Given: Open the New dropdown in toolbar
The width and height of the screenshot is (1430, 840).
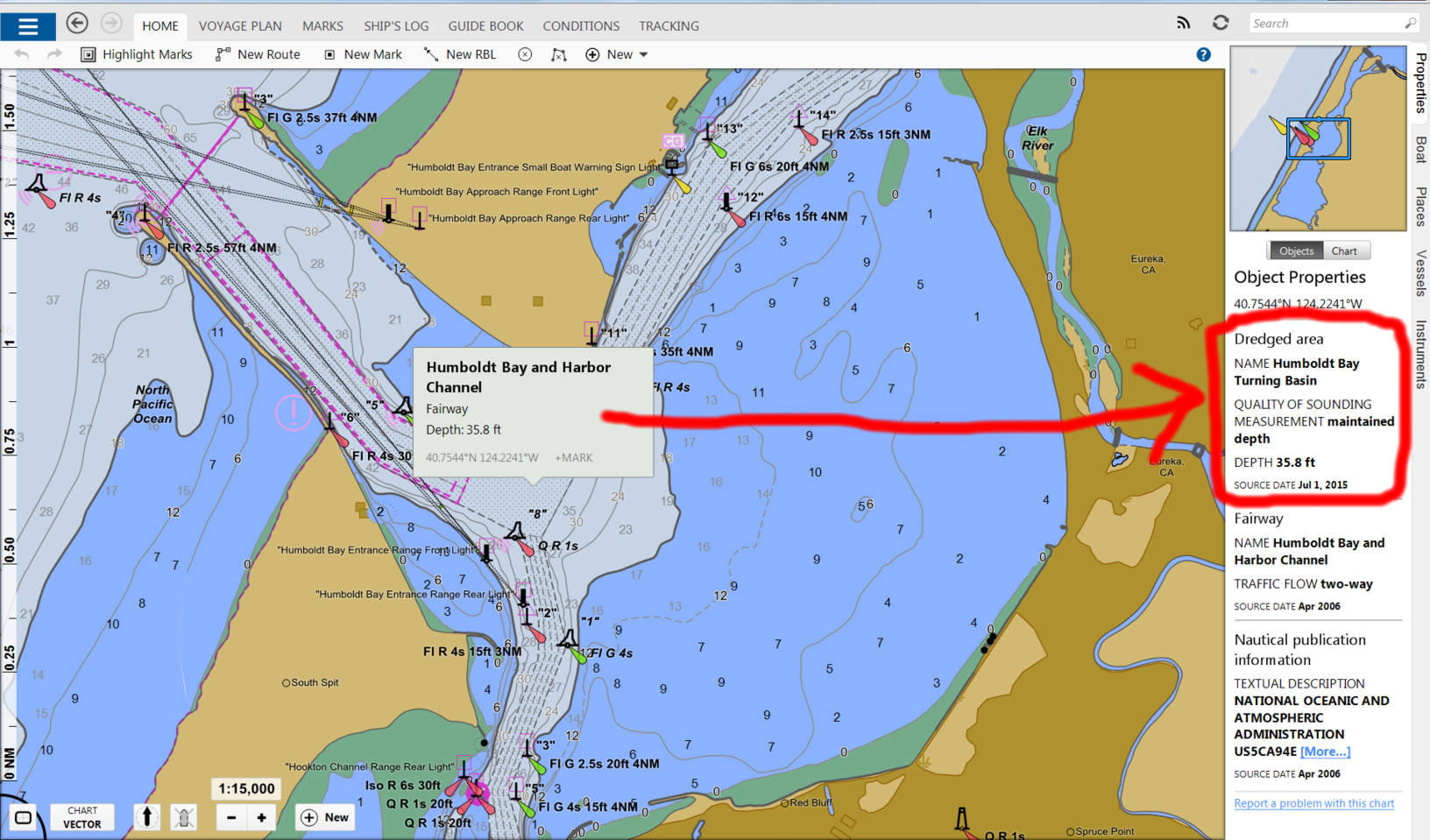Looking at the screenshot, I should 617,54.
